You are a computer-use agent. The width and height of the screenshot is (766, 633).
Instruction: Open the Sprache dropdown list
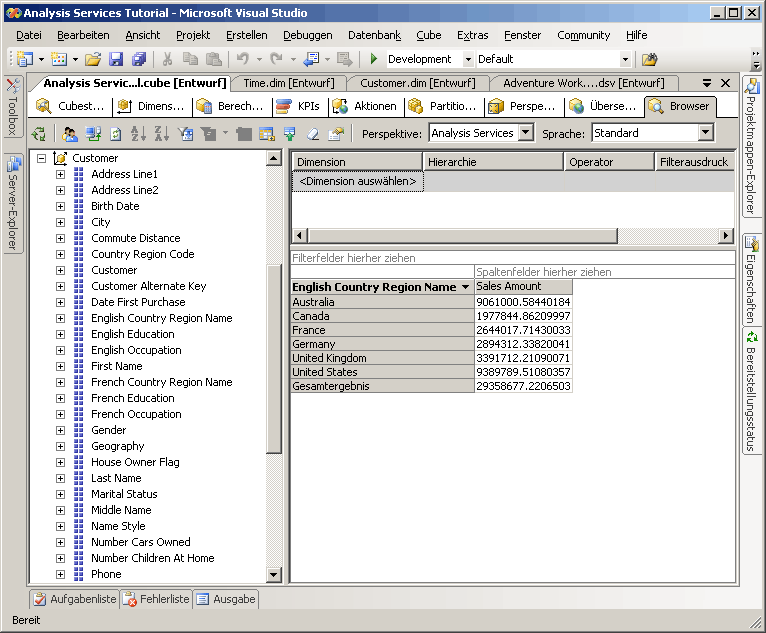(x=706, y=133)
